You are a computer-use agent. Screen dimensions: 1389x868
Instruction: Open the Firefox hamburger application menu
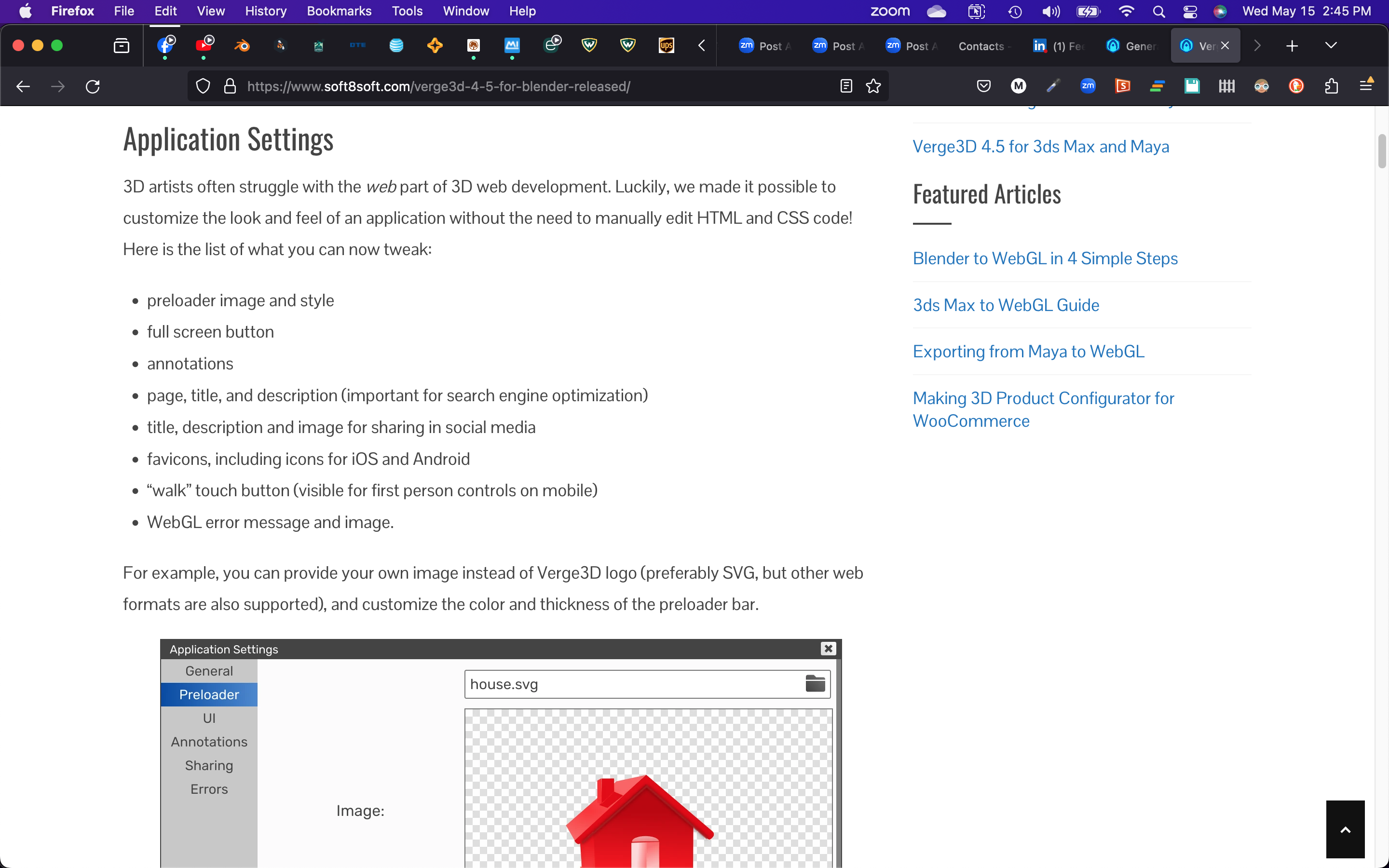tap(1367, 85)
